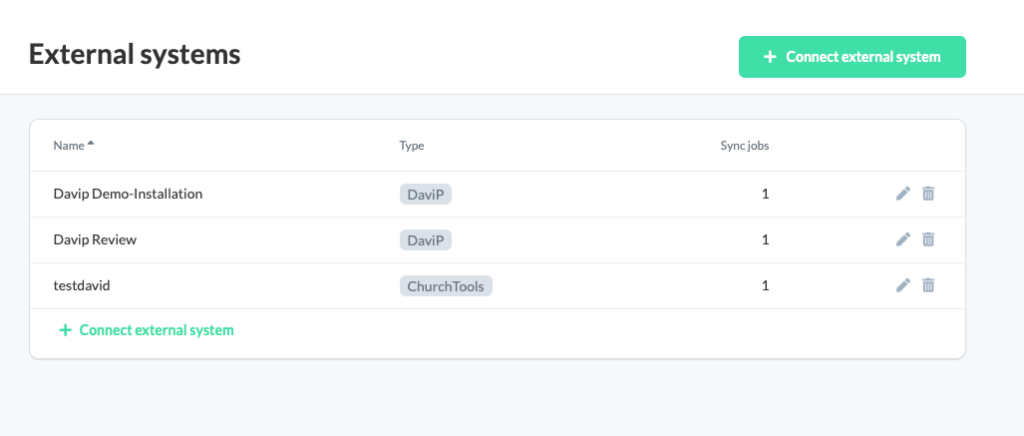
Task: Select the Davip Review row name
Action: click(95, 240)
